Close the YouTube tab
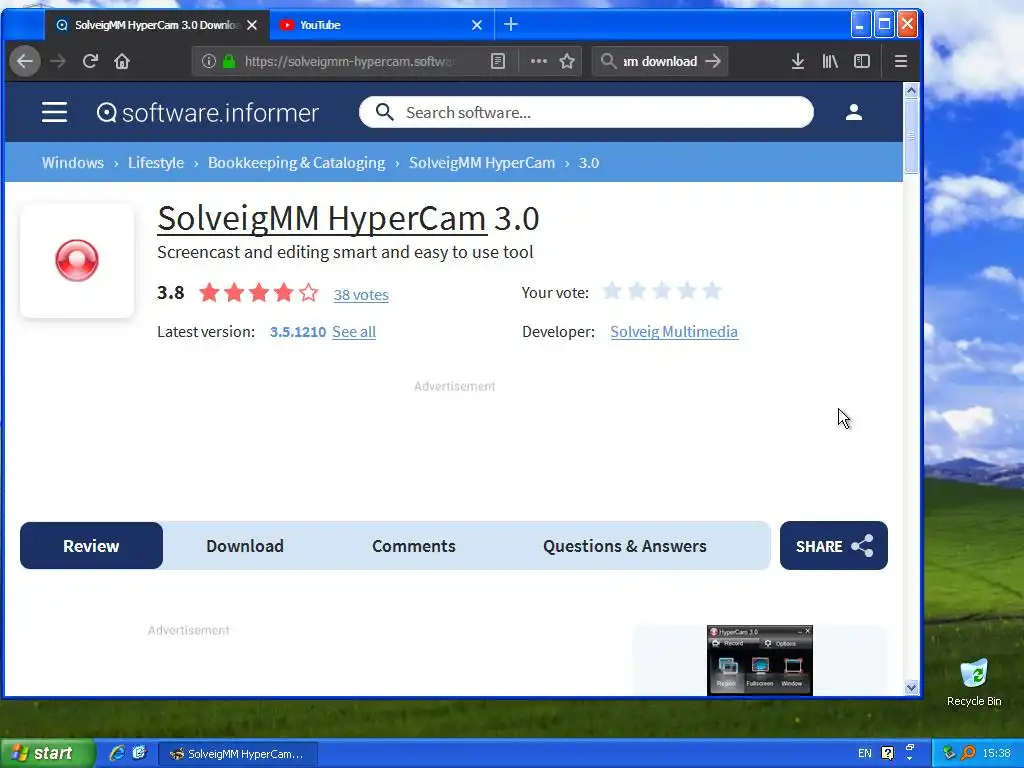This screenshot has width=1024, height=768. point(477,25)
